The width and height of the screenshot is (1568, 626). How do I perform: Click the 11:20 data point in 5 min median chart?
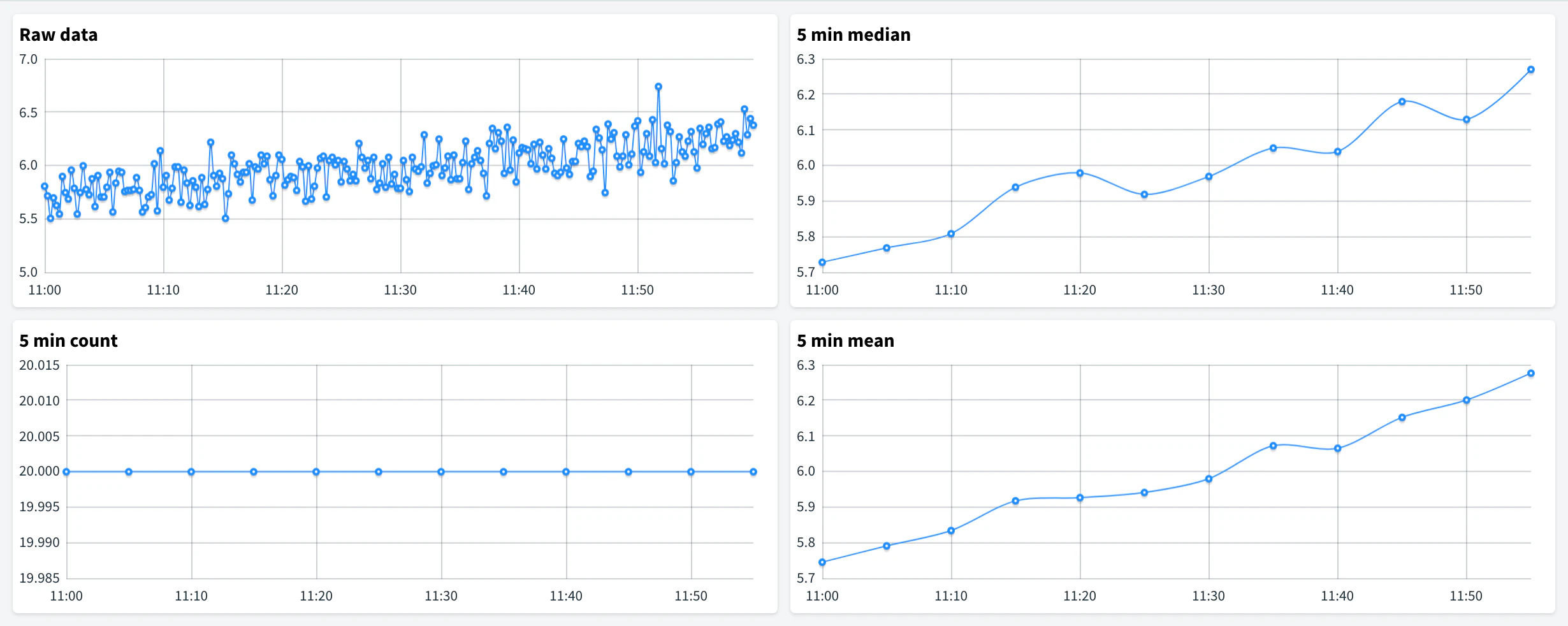[x=1080, y=173]
